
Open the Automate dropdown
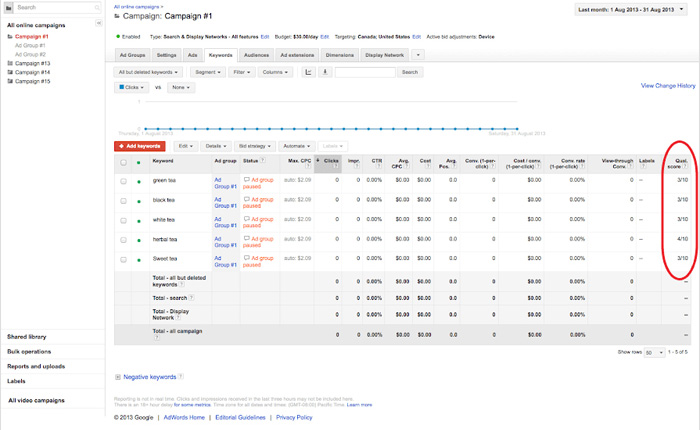pyautogui.click(x=297, y=146)
